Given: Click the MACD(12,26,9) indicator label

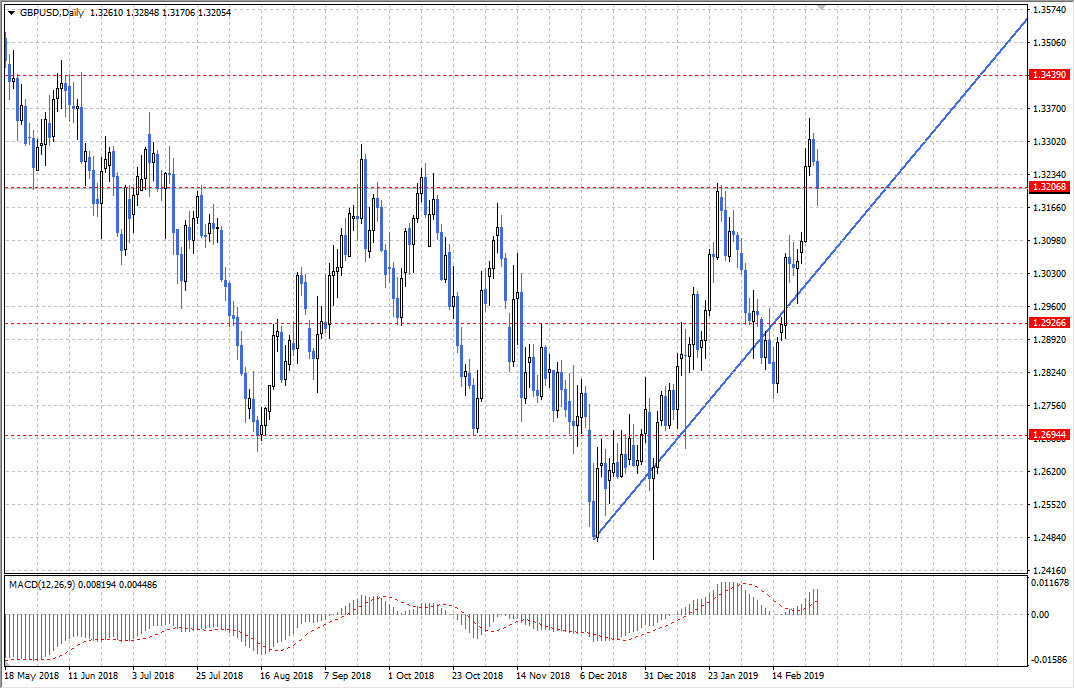Looking at the screenshot, I should 43,585.
